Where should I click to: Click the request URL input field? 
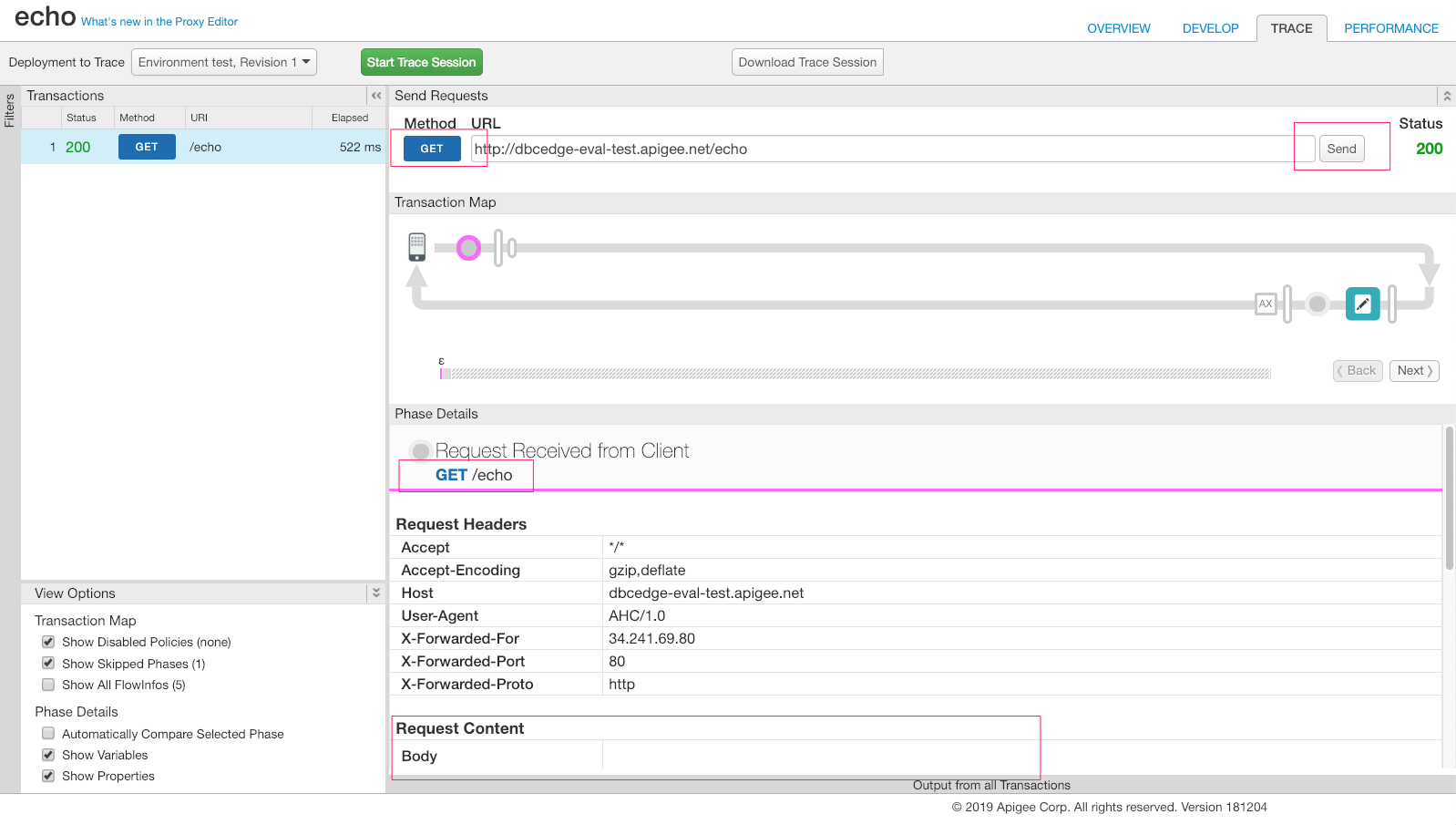tap(893, 149)
